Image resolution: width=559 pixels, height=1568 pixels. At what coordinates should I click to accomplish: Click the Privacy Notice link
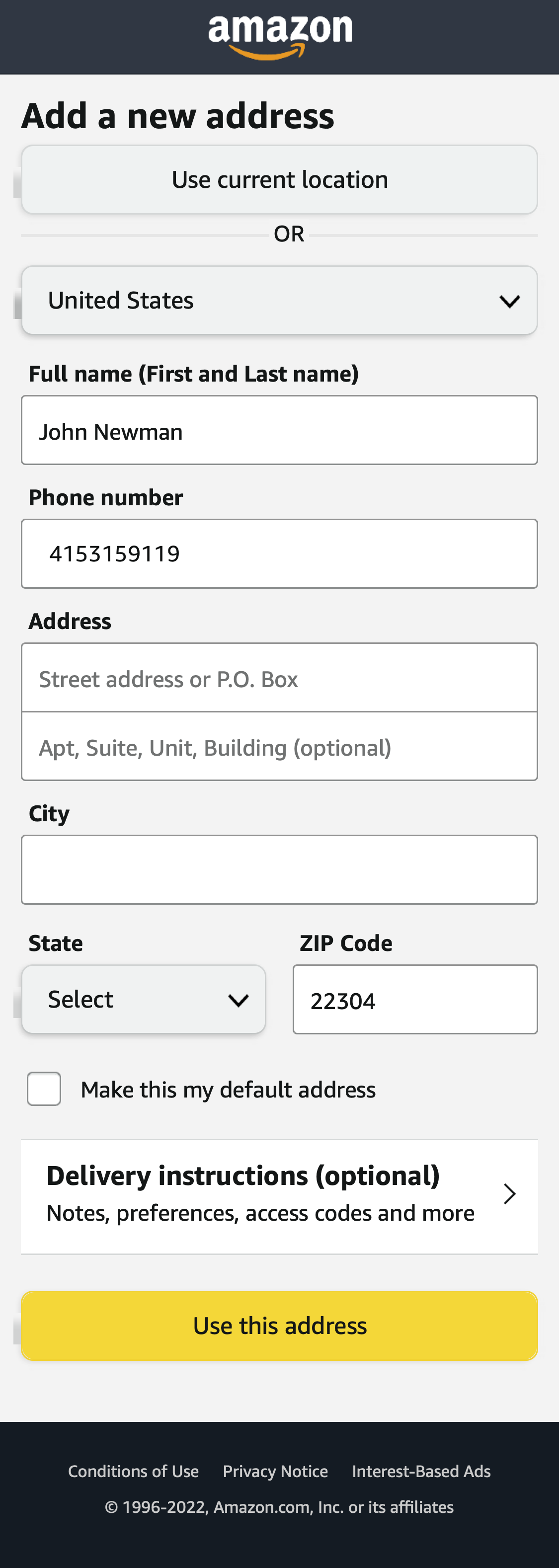[275, 1471]
